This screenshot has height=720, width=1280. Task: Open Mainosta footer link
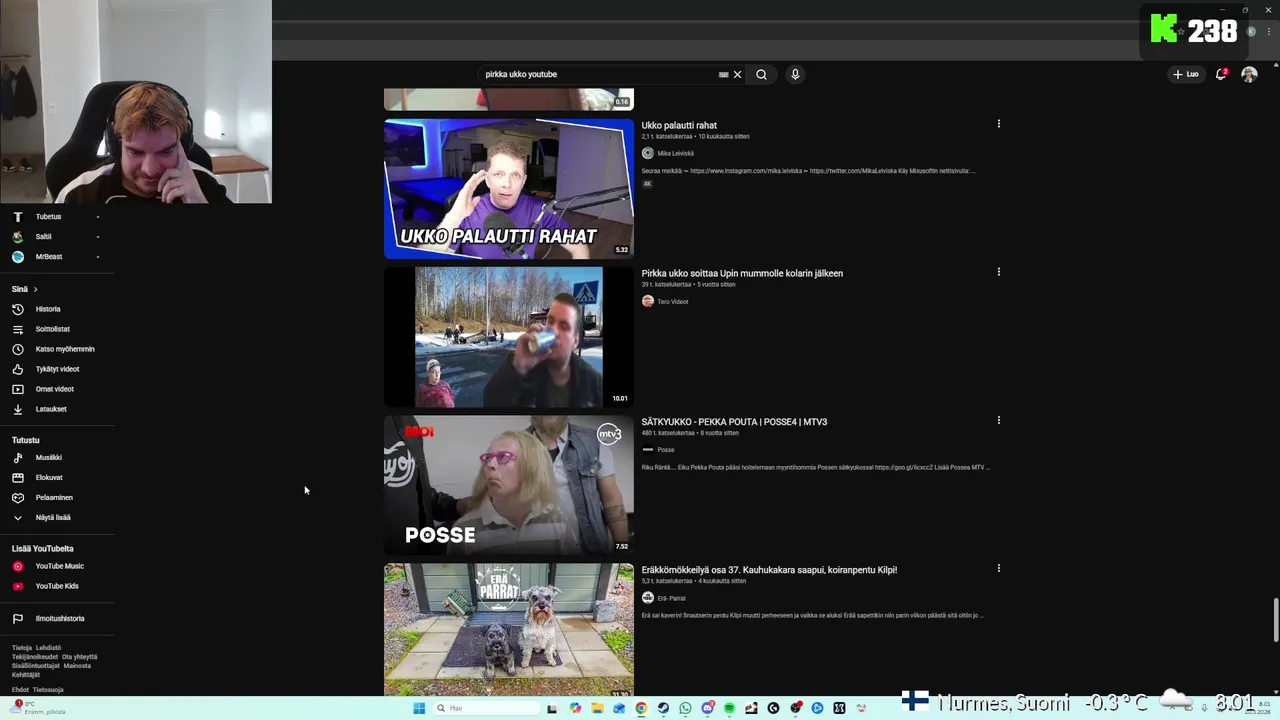[x=77, y=666]
